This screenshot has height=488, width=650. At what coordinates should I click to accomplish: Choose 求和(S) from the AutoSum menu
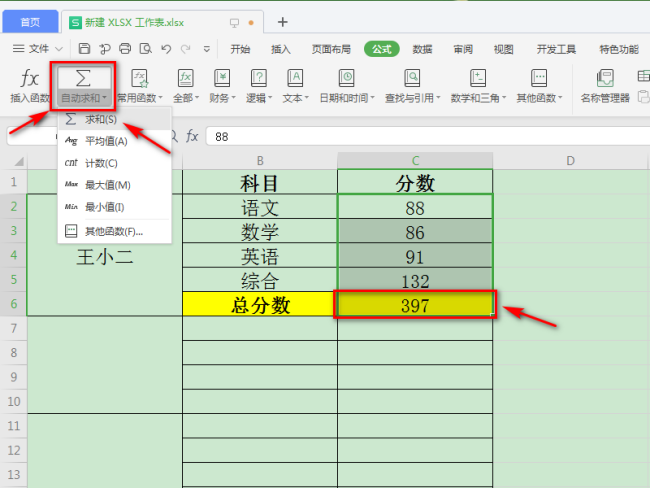pyautogui.click(x=114, y=119)
